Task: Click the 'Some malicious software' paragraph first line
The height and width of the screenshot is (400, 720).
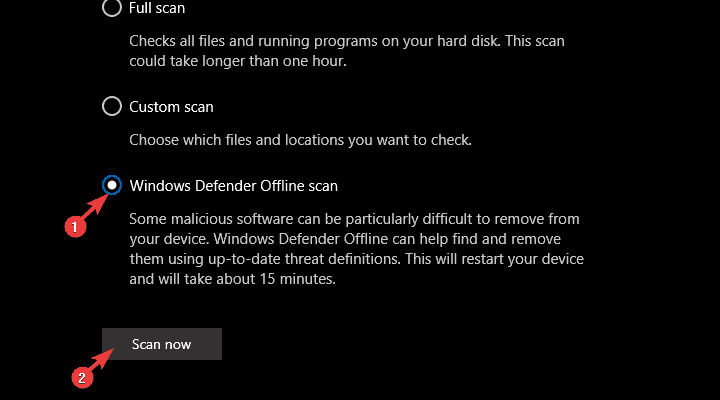Action: point(355,218)
